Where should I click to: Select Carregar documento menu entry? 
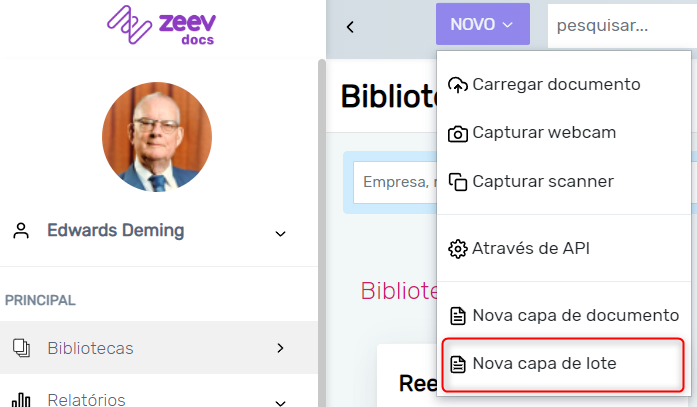tap(556, 84)
